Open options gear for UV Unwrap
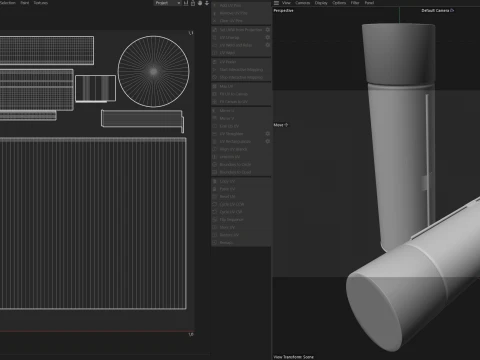The image size is (480, 360). tap(267, 37)
